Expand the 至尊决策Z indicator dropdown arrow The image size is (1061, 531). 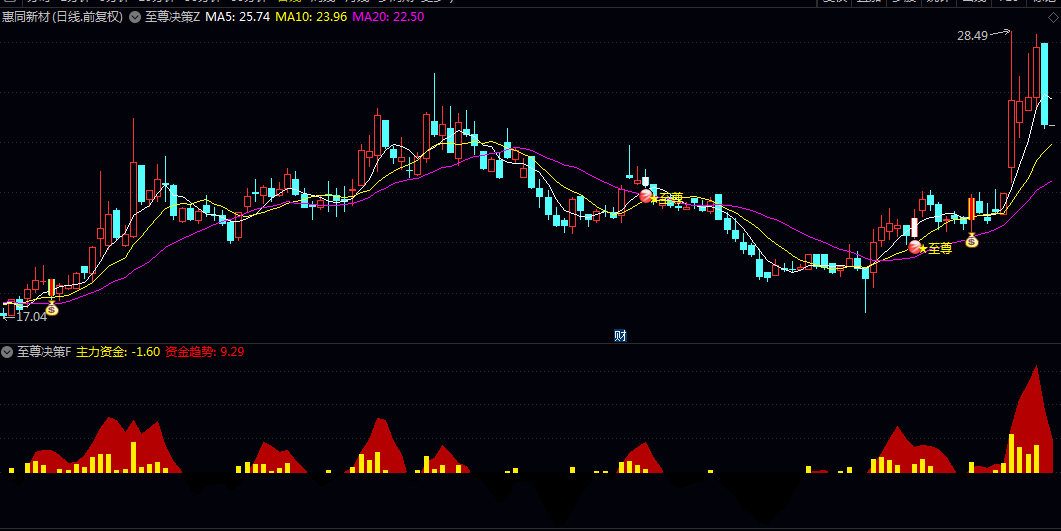coord(135,17)
